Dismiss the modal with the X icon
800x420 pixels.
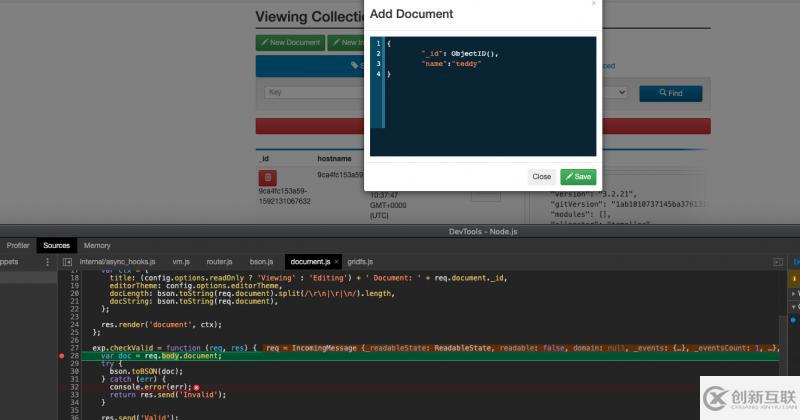pyautogui.click(x=593, y=4)
